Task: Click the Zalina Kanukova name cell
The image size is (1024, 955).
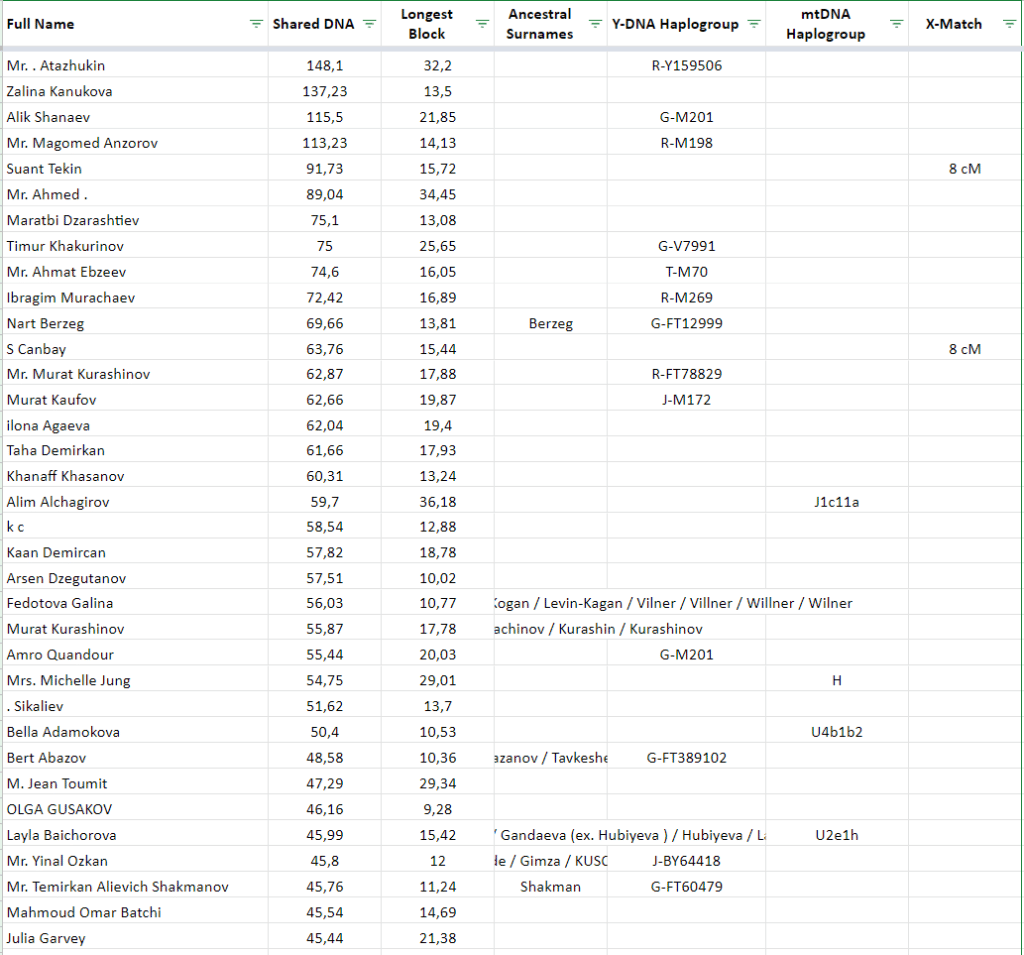Action: [59, 91]
